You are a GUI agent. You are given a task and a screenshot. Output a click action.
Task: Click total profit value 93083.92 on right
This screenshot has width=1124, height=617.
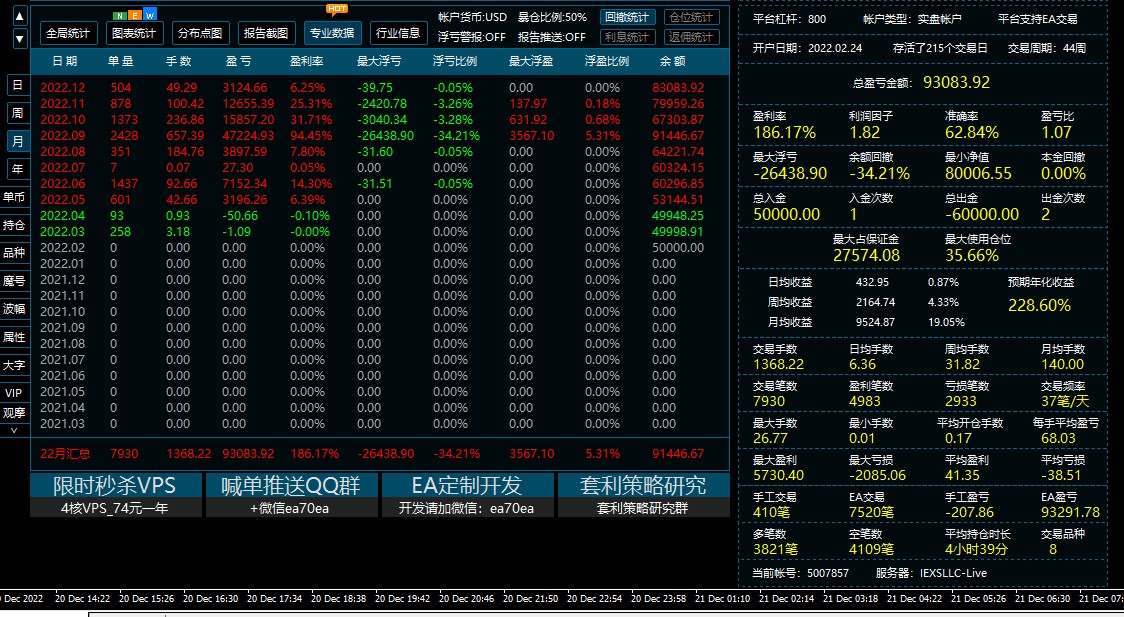click(x=956, y=82)
